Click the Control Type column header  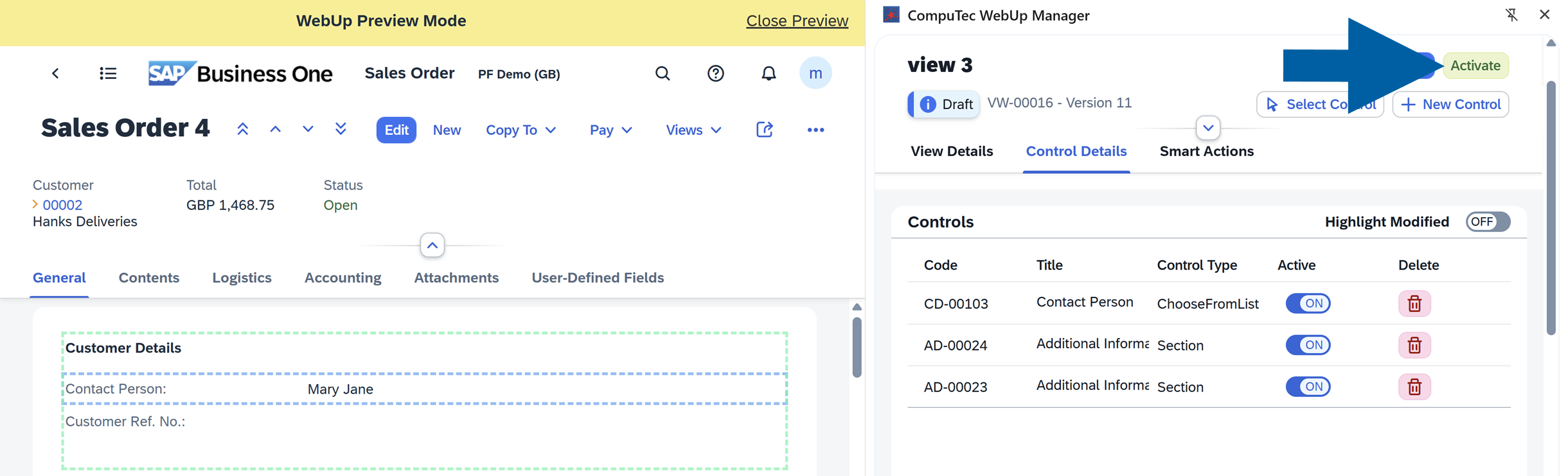[x=1197, y=265]
